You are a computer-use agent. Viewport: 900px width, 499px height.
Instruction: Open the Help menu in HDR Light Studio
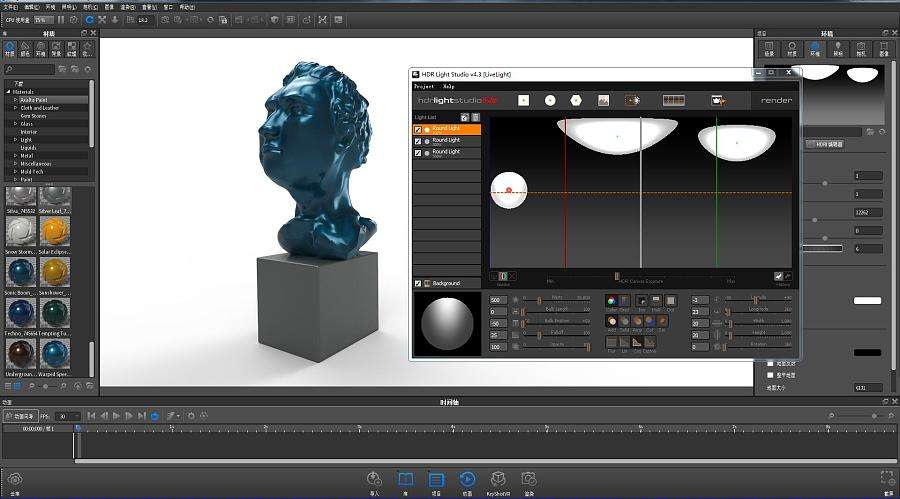(x=448, y=86)
